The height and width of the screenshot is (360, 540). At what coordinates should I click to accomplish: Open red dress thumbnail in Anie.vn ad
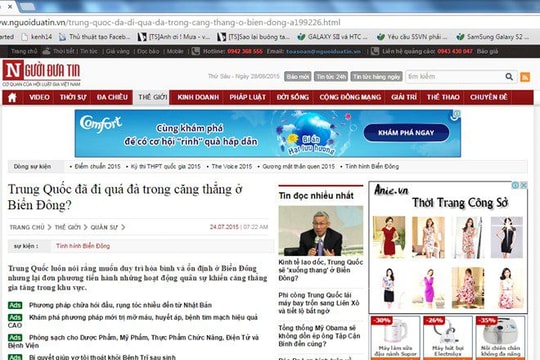pos(389,237)
